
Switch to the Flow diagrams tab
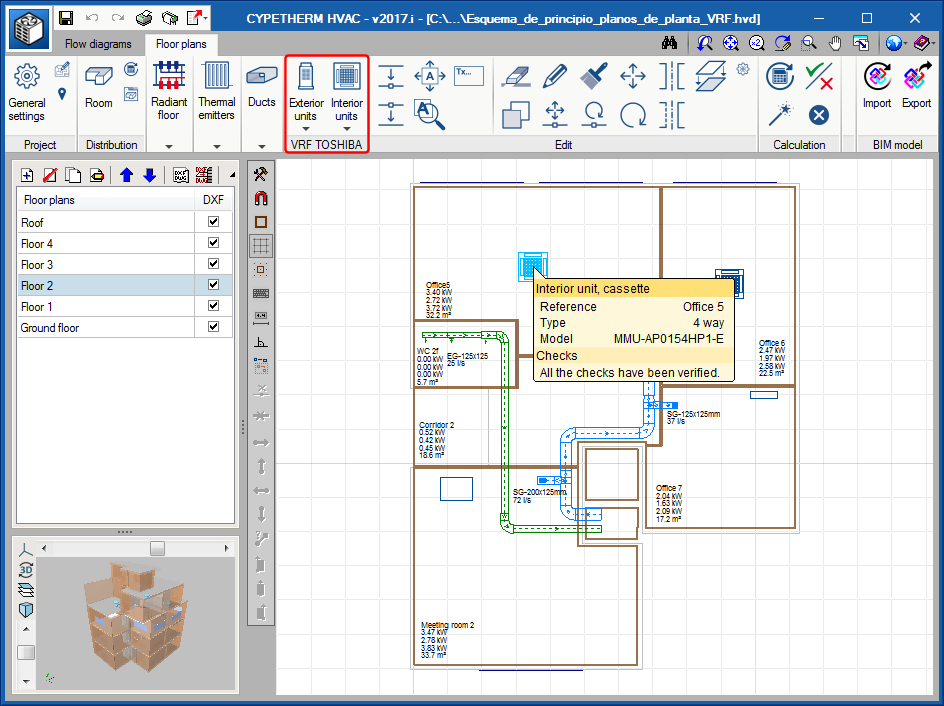point(98,44)
